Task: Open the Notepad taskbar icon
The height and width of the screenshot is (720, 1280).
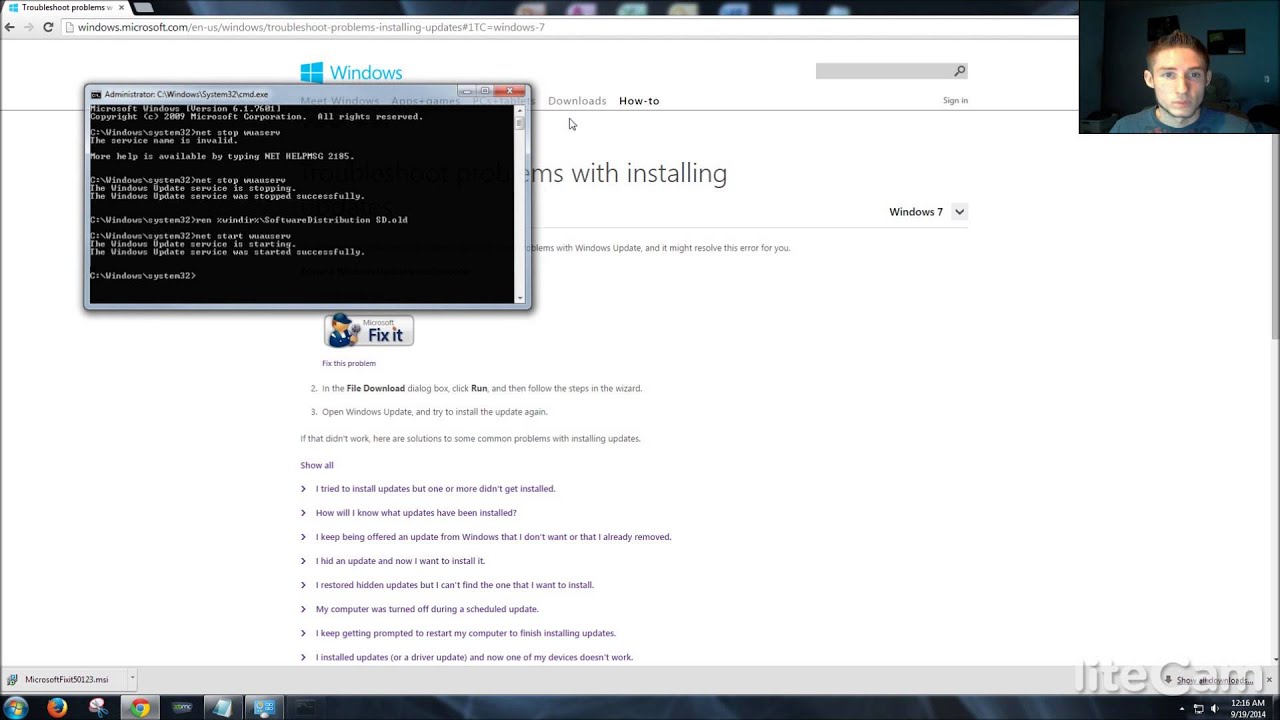Action: 222,708
